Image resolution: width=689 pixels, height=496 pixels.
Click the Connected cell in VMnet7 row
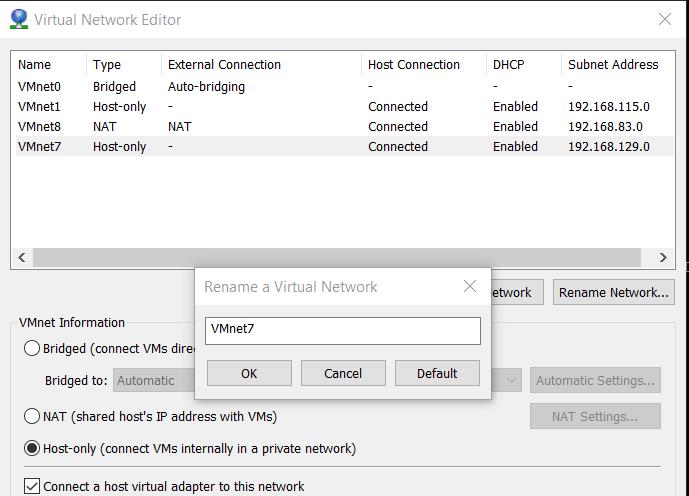pos(398,147)
